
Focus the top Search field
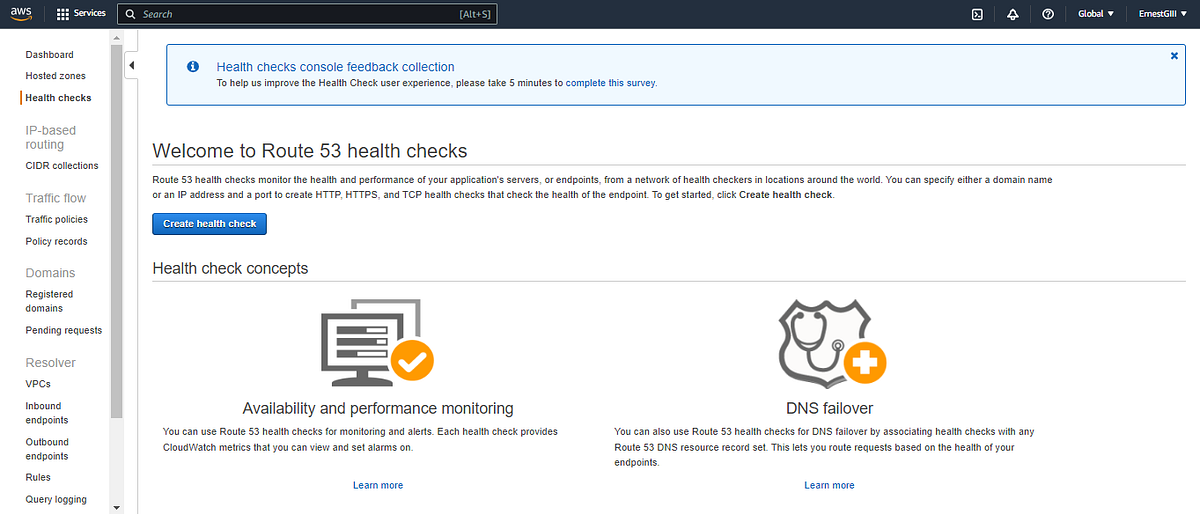pos(307,14)
